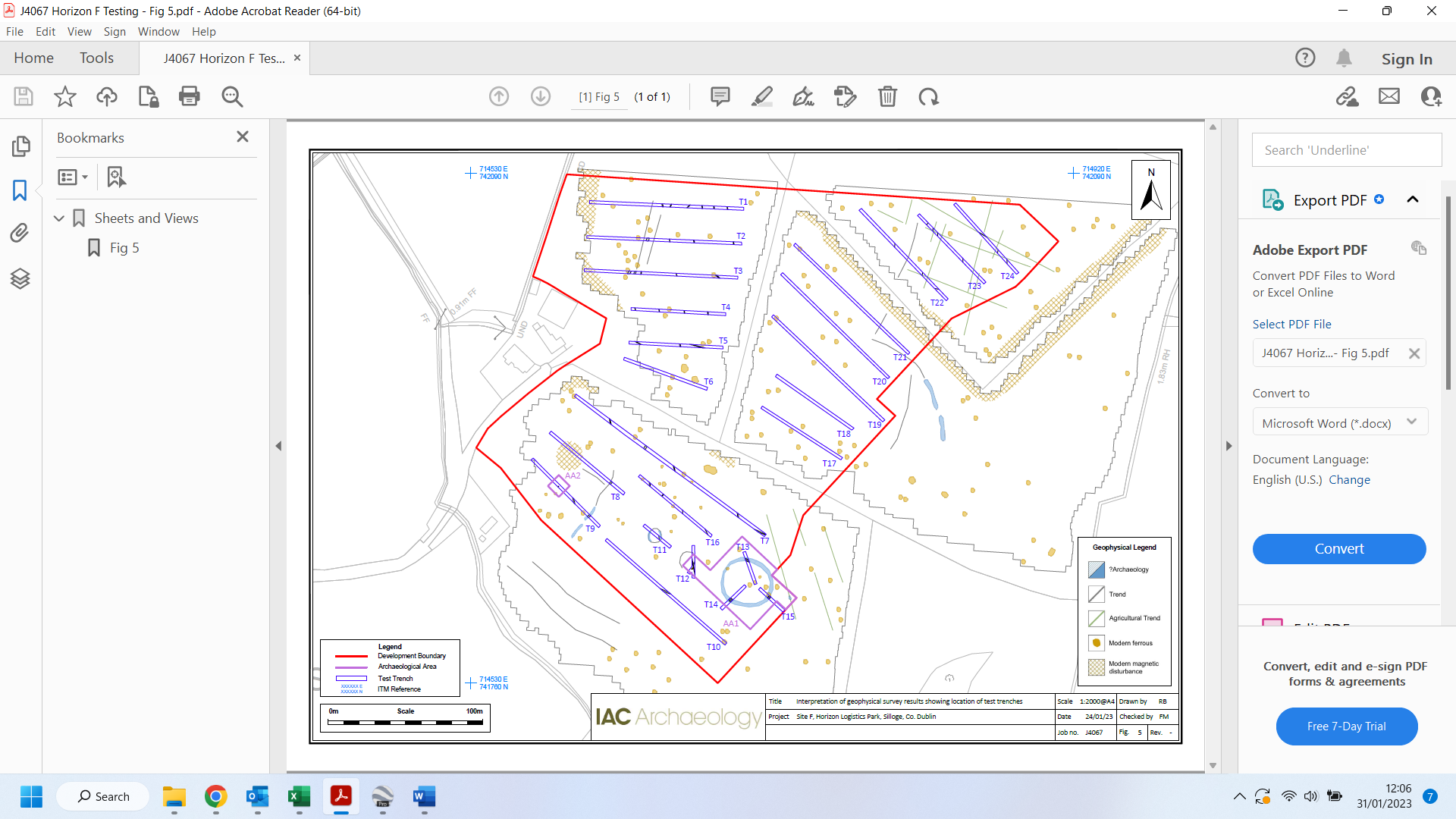Collapse the Export PDF section chevron
This screenshot has height=819, width=1456.
coord(1412,200)
